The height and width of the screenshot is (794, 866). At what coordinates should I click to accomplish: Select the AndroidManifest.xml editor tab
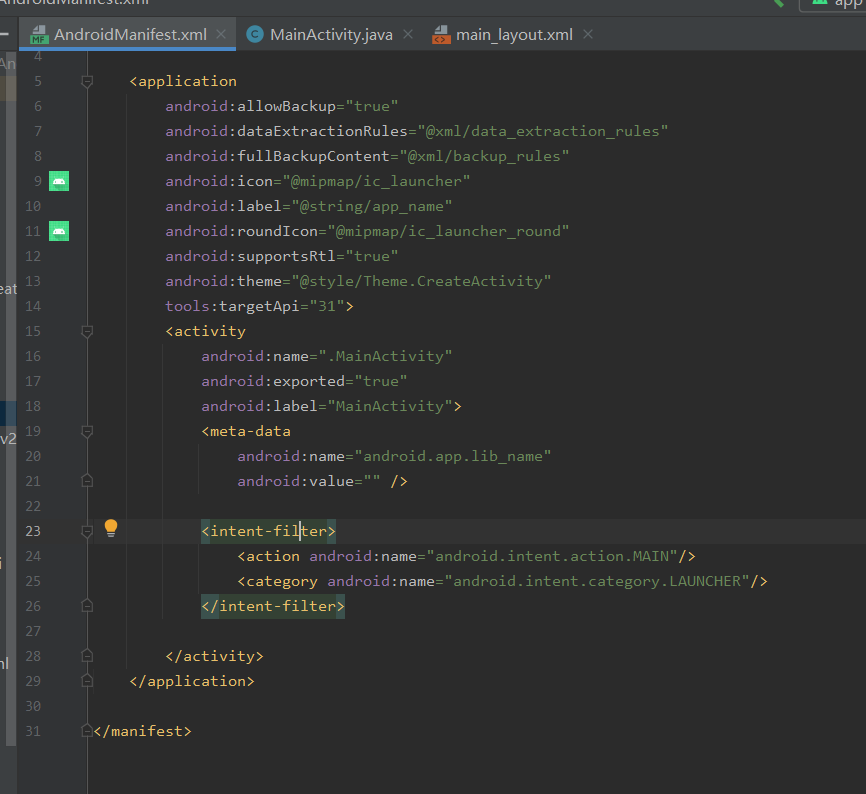click(130, 35)
